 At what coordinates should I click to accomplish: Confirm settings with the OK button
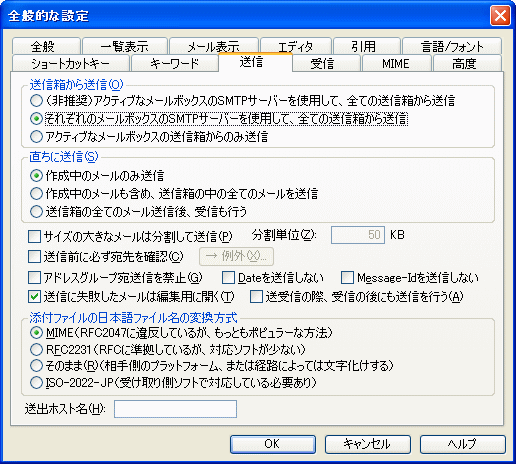click(273, 444)
